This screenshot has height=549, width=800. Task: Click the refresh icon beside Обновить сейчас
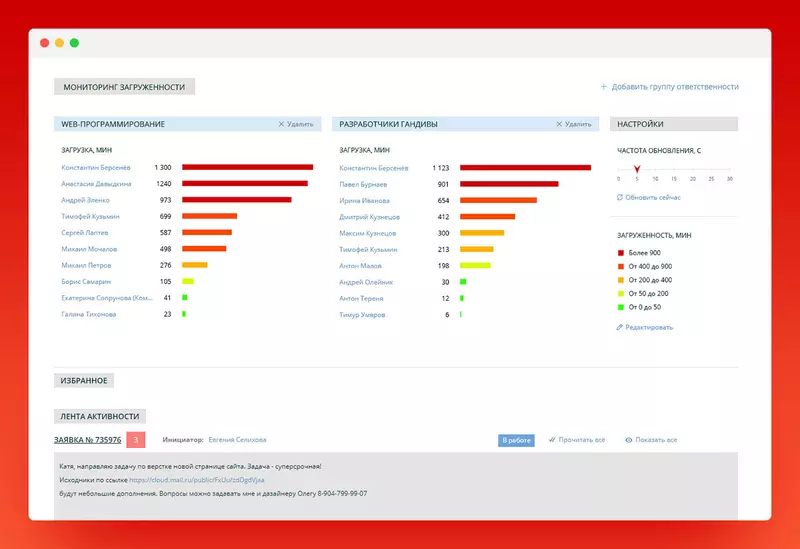620,198
